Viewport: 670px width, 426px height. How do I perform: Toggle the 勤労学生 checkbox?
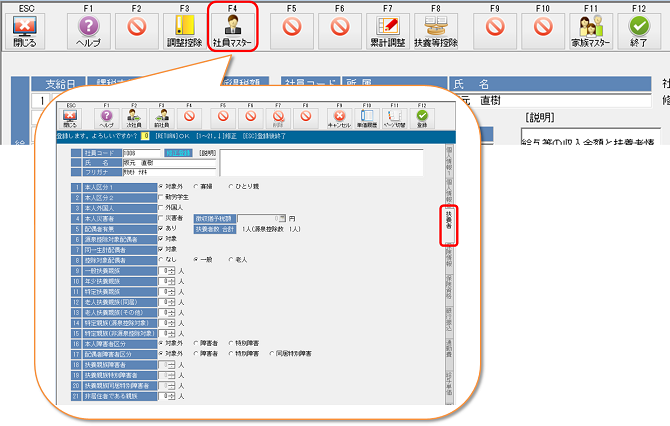[x=161, y=196]
